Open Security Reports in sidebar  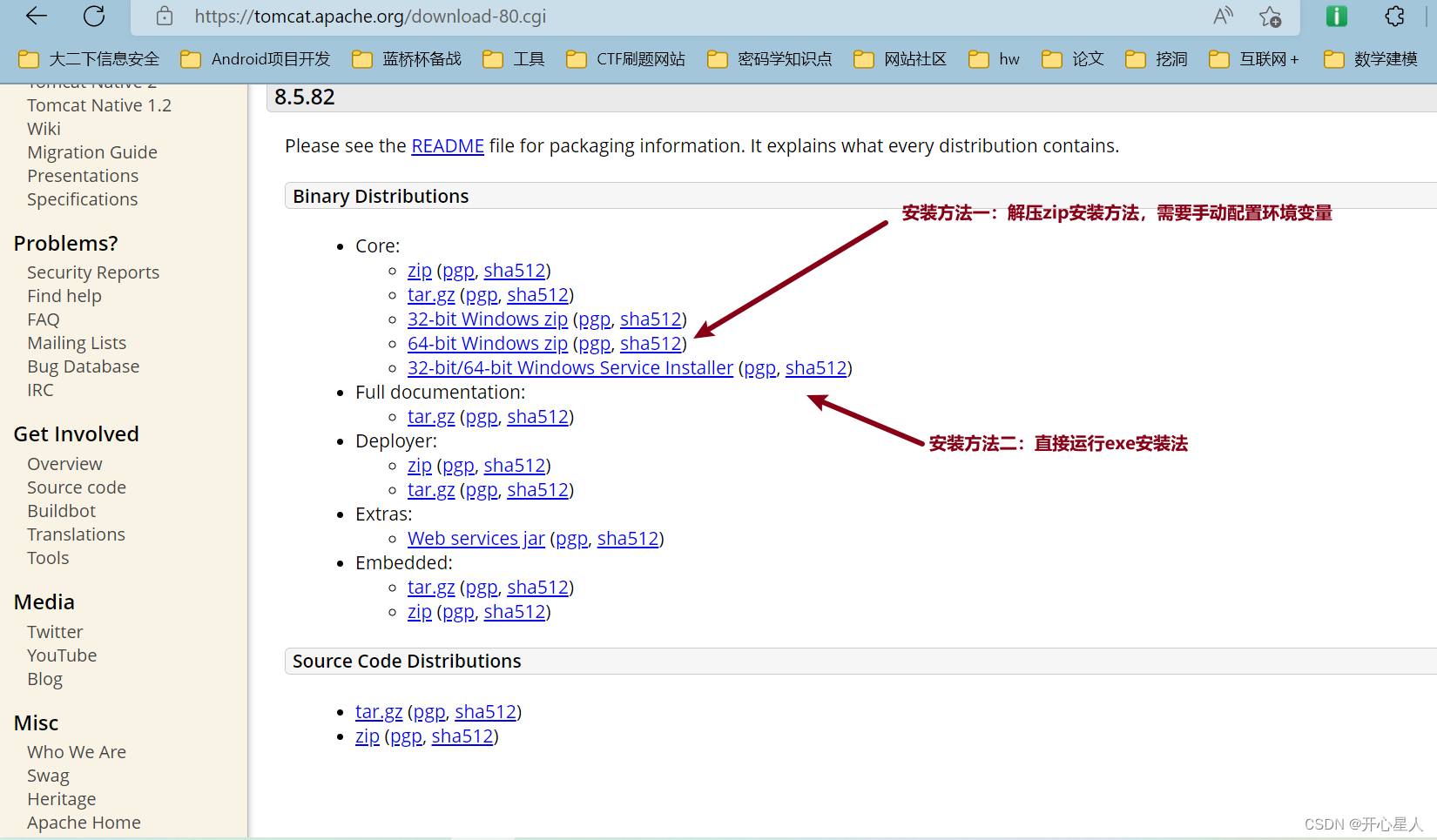coord(93,272)
